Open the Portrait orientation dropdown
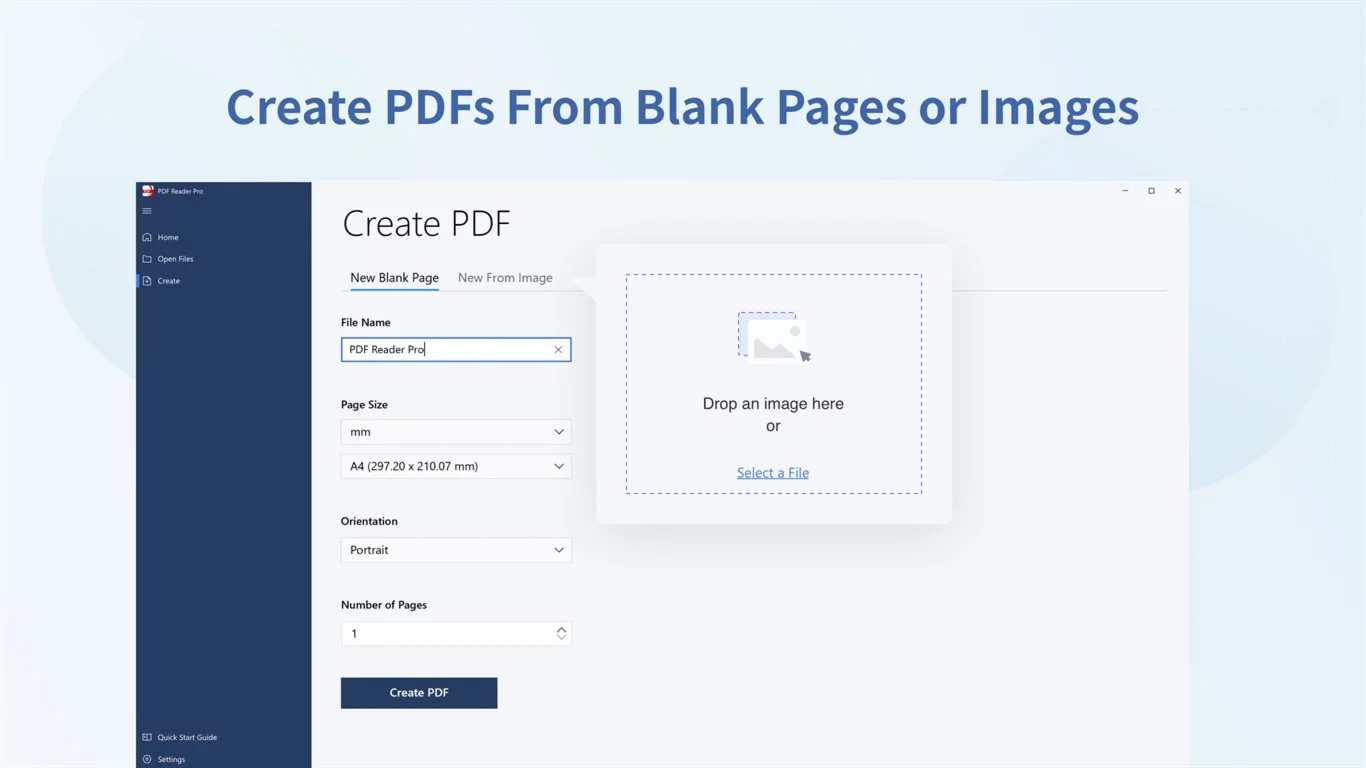Screen dimensions: 1366x768 [456, 550]
